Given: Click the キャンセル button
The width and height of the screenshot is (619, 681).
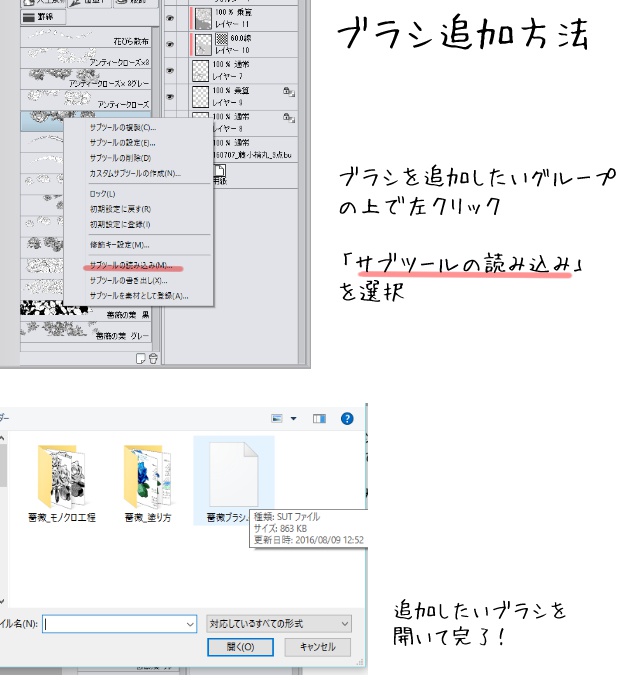Looking at the screenshot, I should (x=318, y=647).
